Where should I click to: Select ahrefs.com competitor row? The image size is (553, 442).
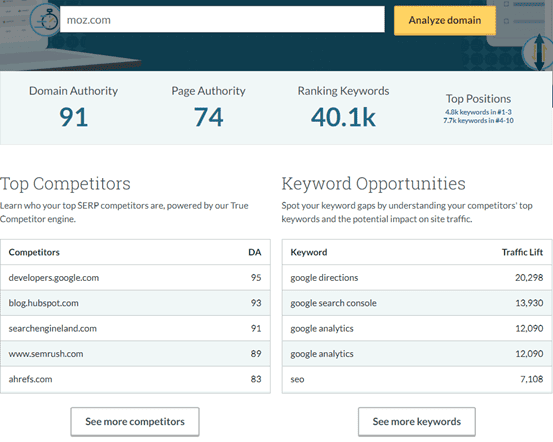tap(135, 379)
